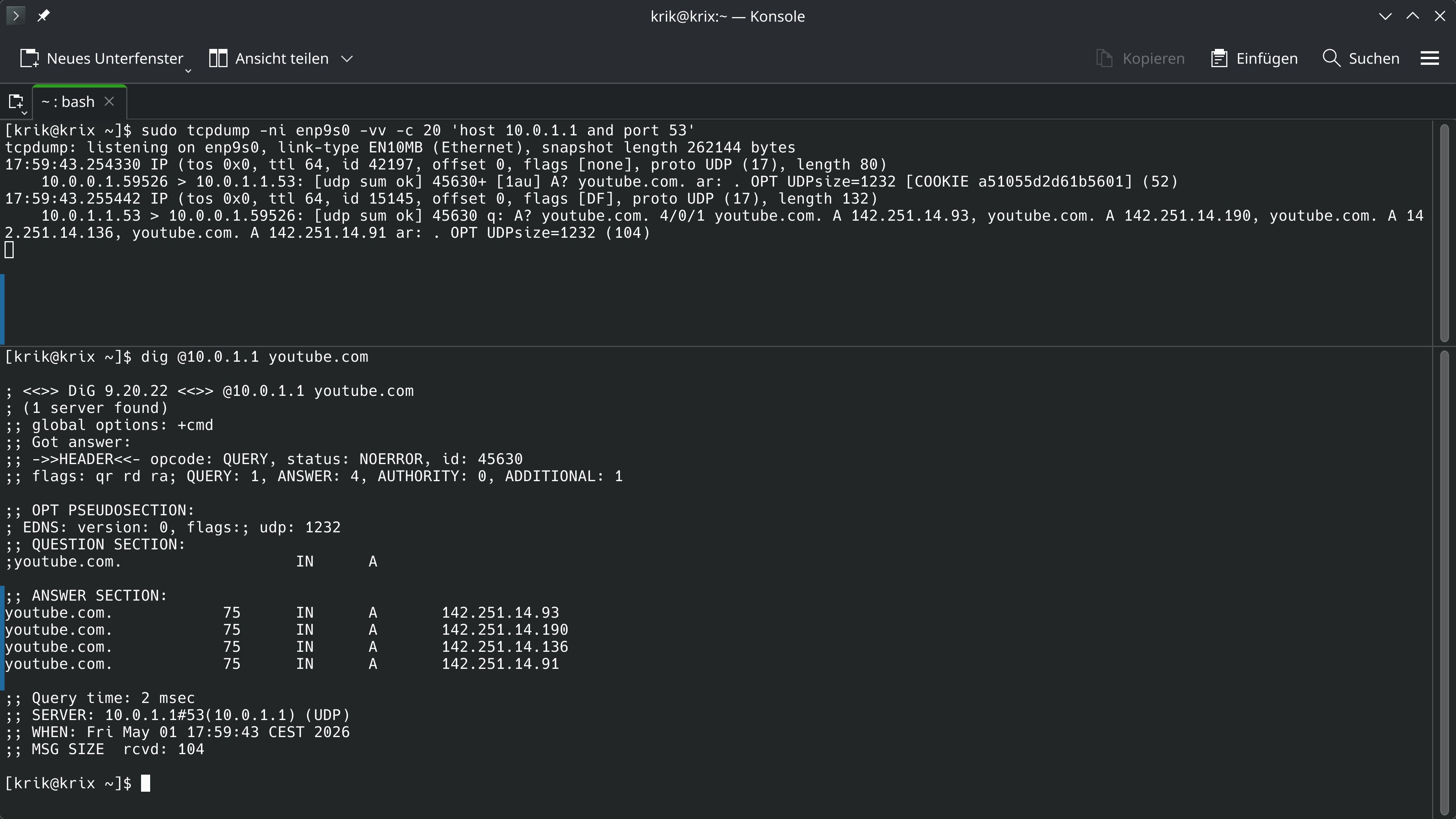The image size is (1456, 819).
Task: Close the '~ : bash' tab
Action: pyautogui.click(x=110, y=101)
